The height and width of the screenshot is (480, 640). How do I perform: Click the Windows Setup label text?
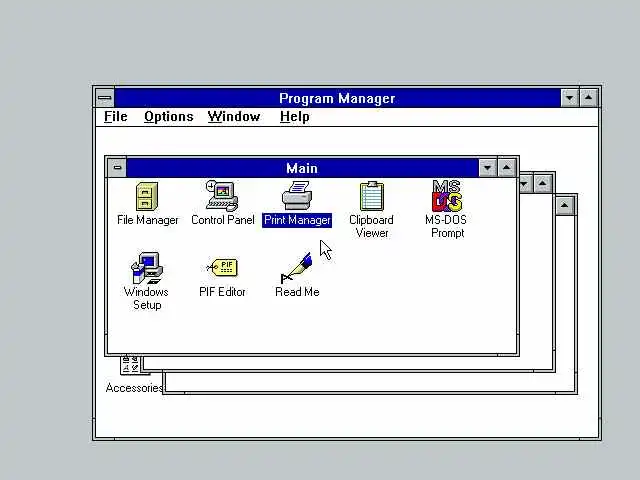tap(147, 298)
